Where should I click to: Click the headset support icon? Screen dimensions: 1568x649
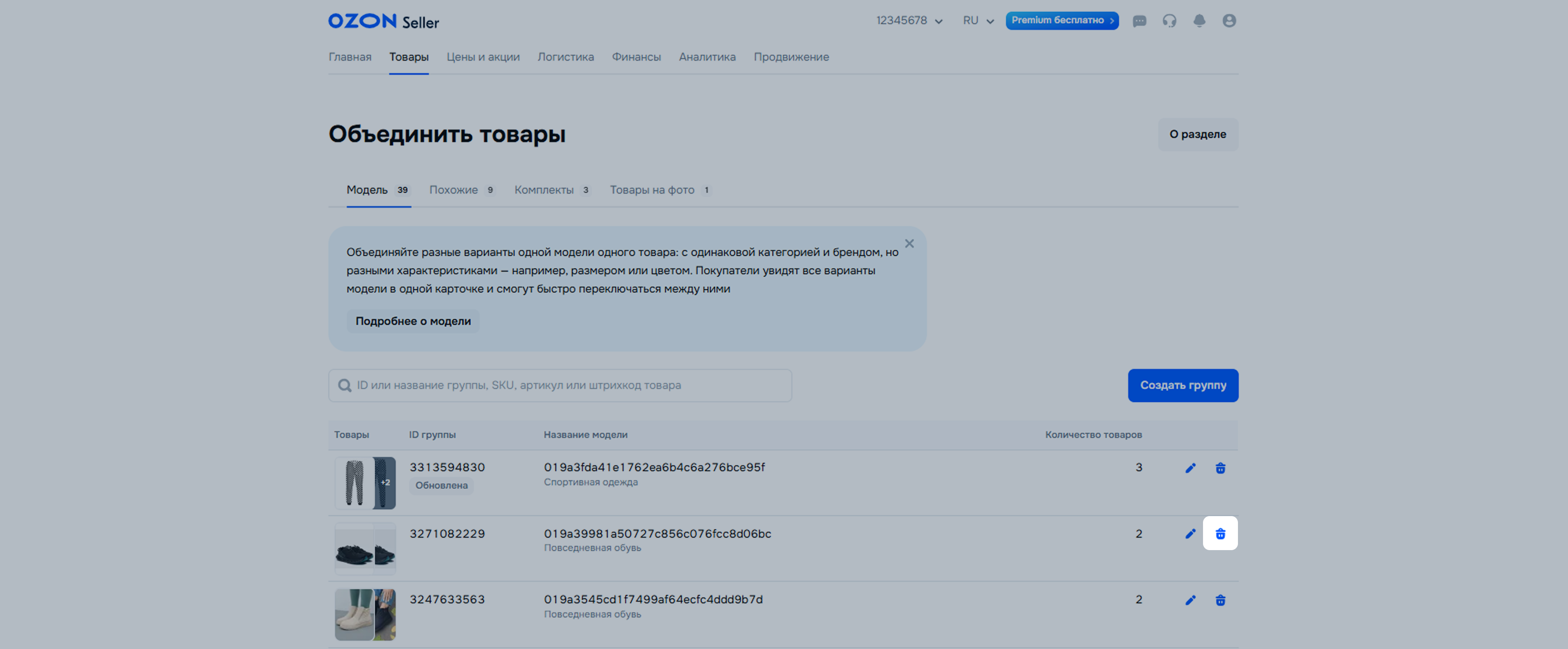(x=1169, y=21)
